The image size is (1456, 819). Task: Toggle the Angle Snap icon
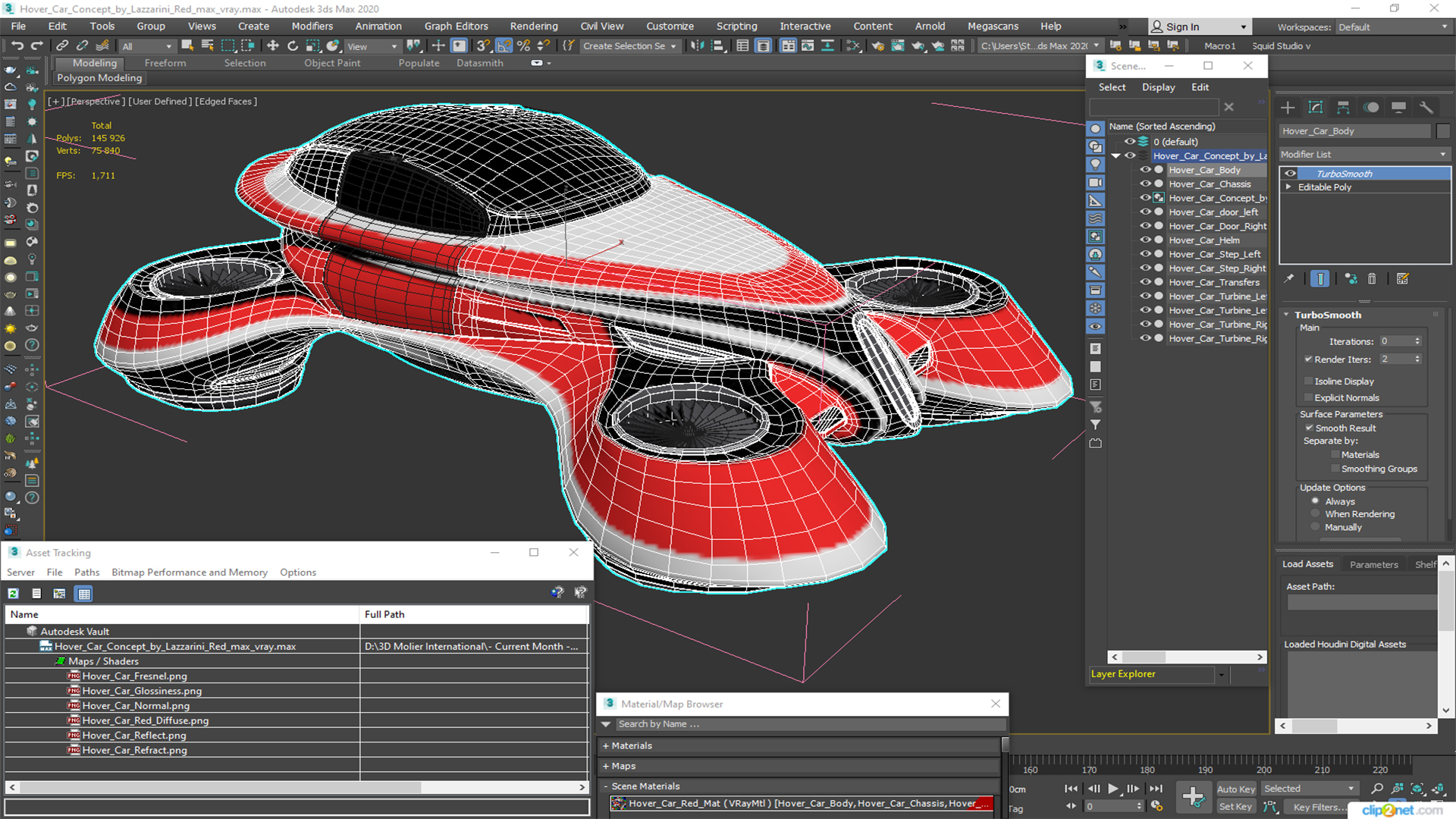click(504, 45)
